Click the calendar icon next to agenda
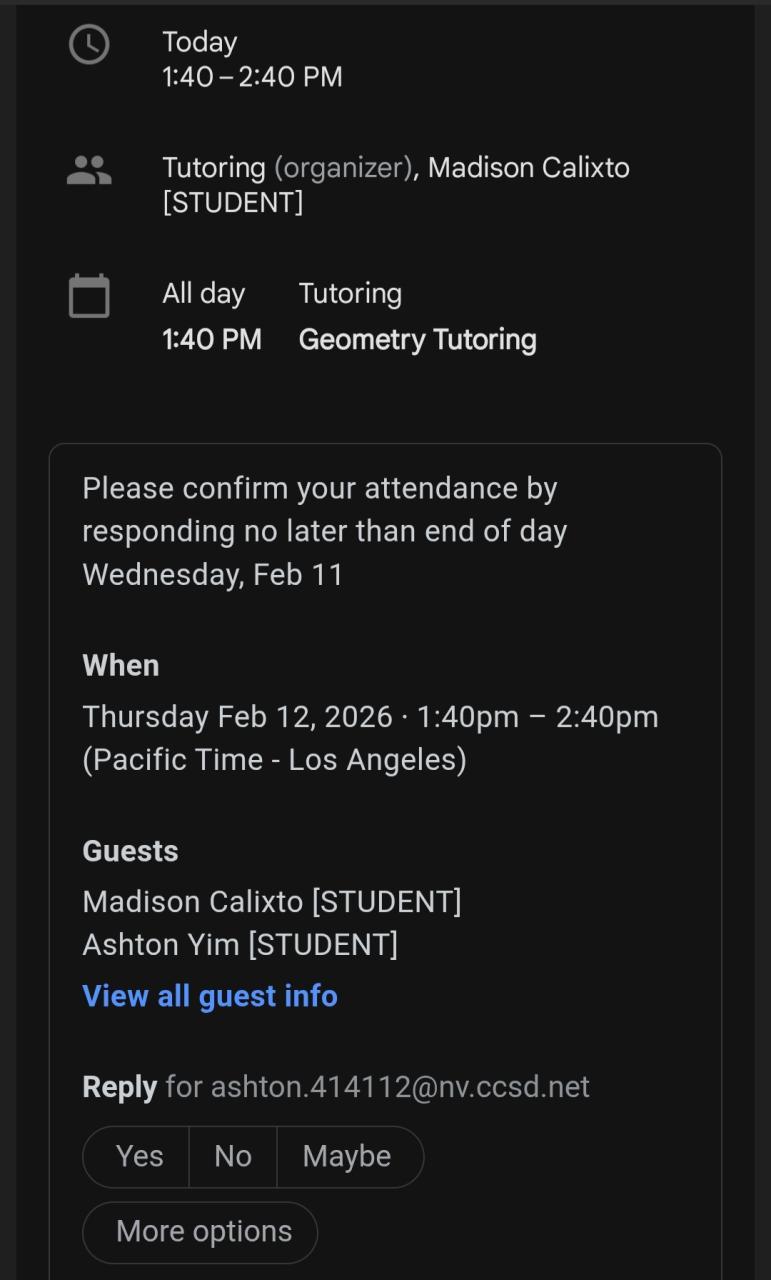 click(89, 296)
